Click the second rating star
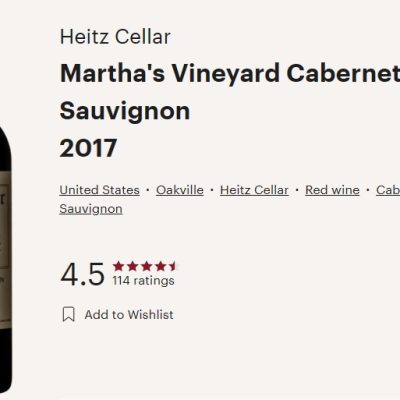 coord(132,266)
